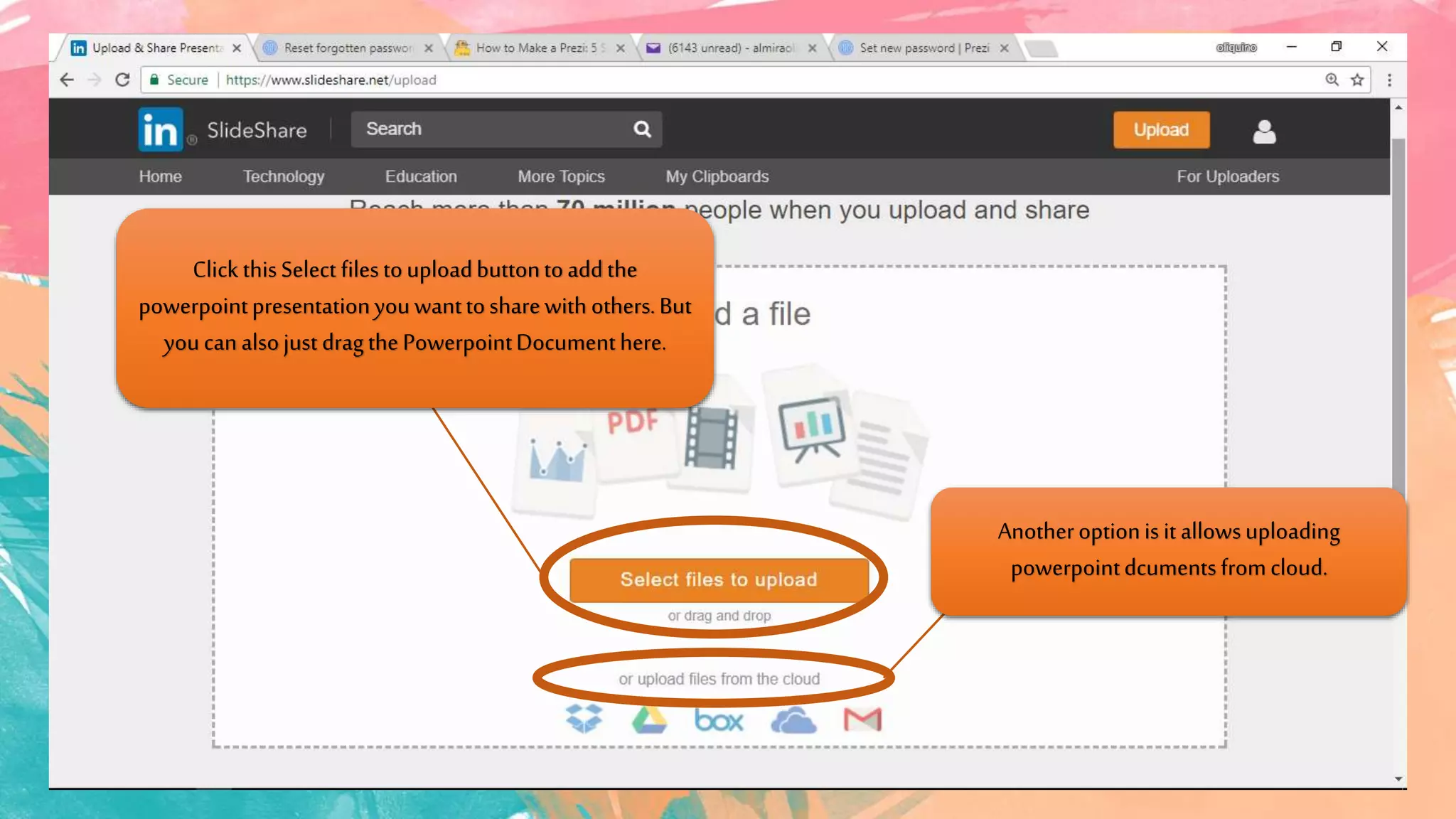Click the search magnifier icon
The image size is (1456, 819).
(642, 129)
